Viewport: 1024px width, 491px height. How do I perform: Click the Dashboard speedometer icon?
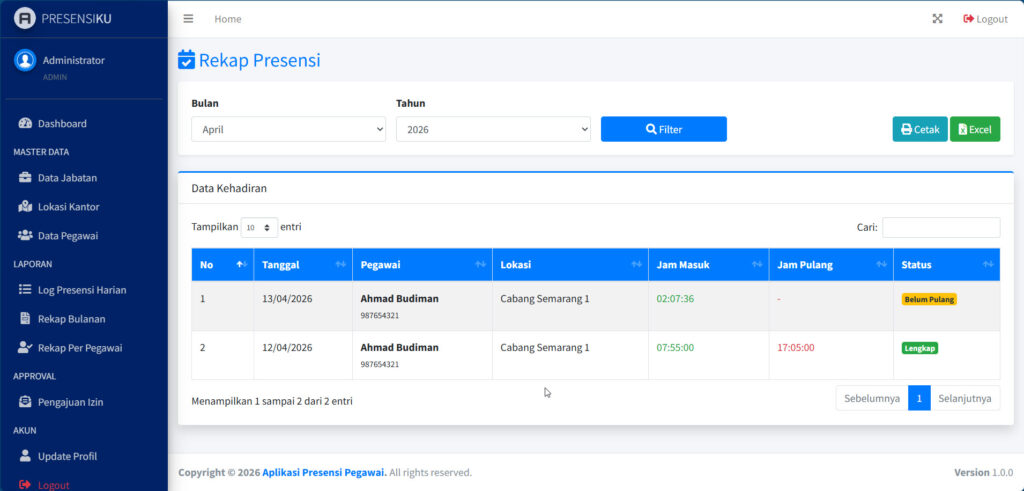click(25, 124)
